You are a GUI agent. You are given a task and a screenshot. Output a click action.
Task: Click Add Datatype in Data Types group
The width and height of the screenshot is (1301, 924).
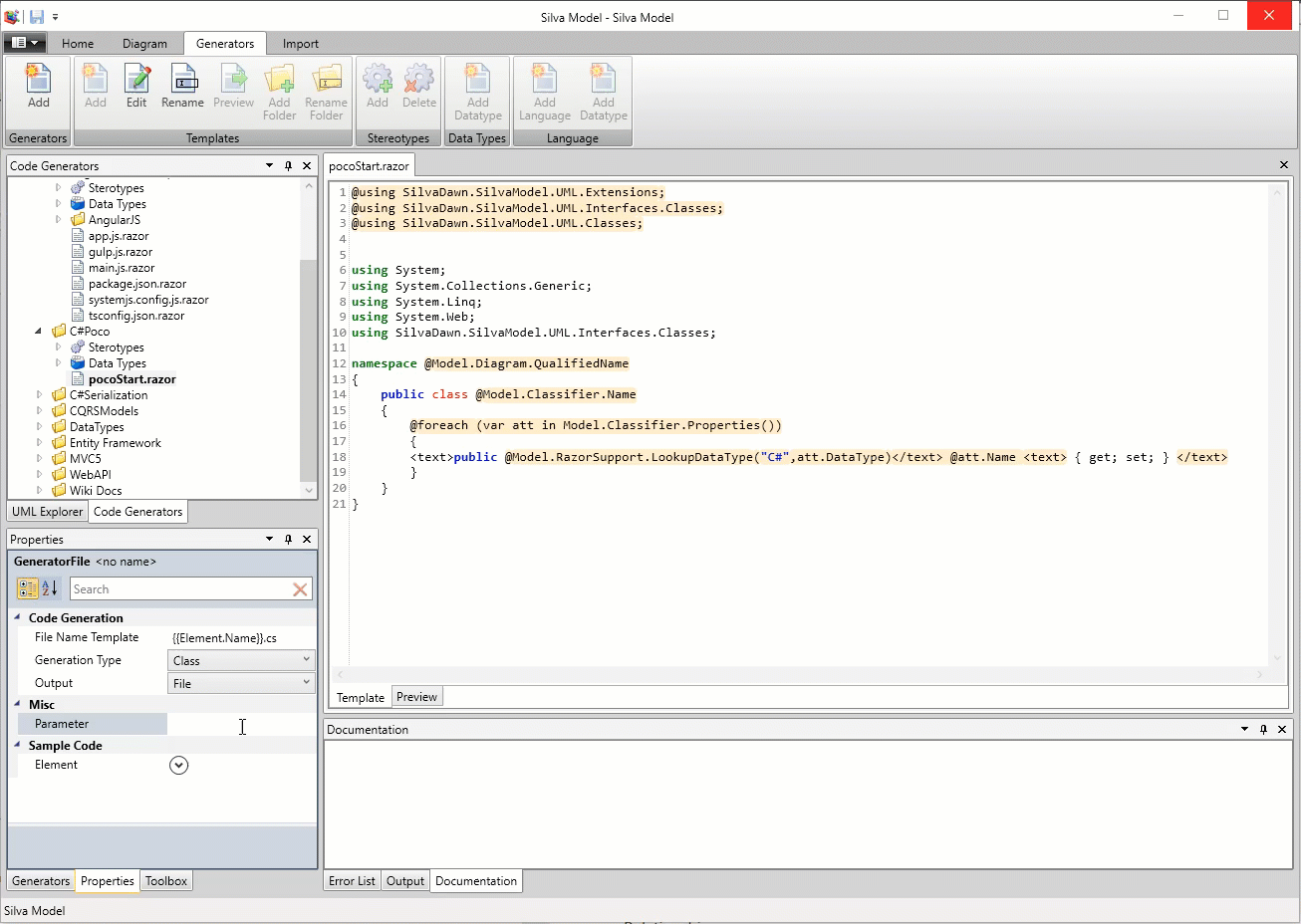tap(478, 92)
